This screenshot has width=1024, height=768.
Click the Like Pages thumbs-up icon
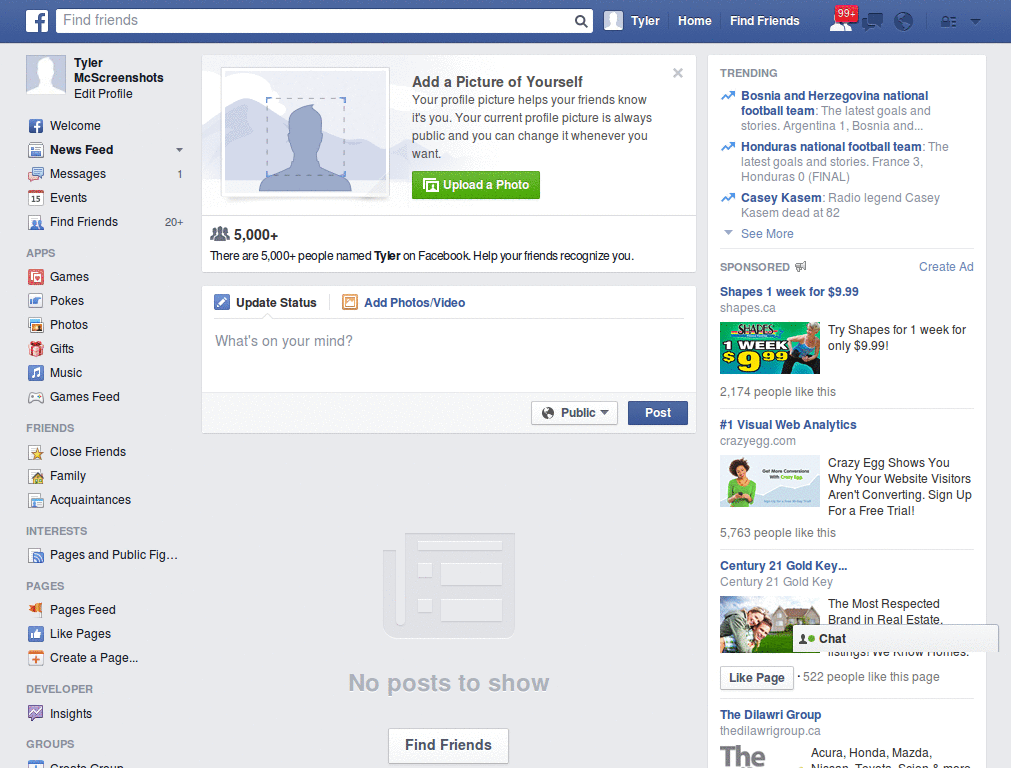tap(36, 634)
